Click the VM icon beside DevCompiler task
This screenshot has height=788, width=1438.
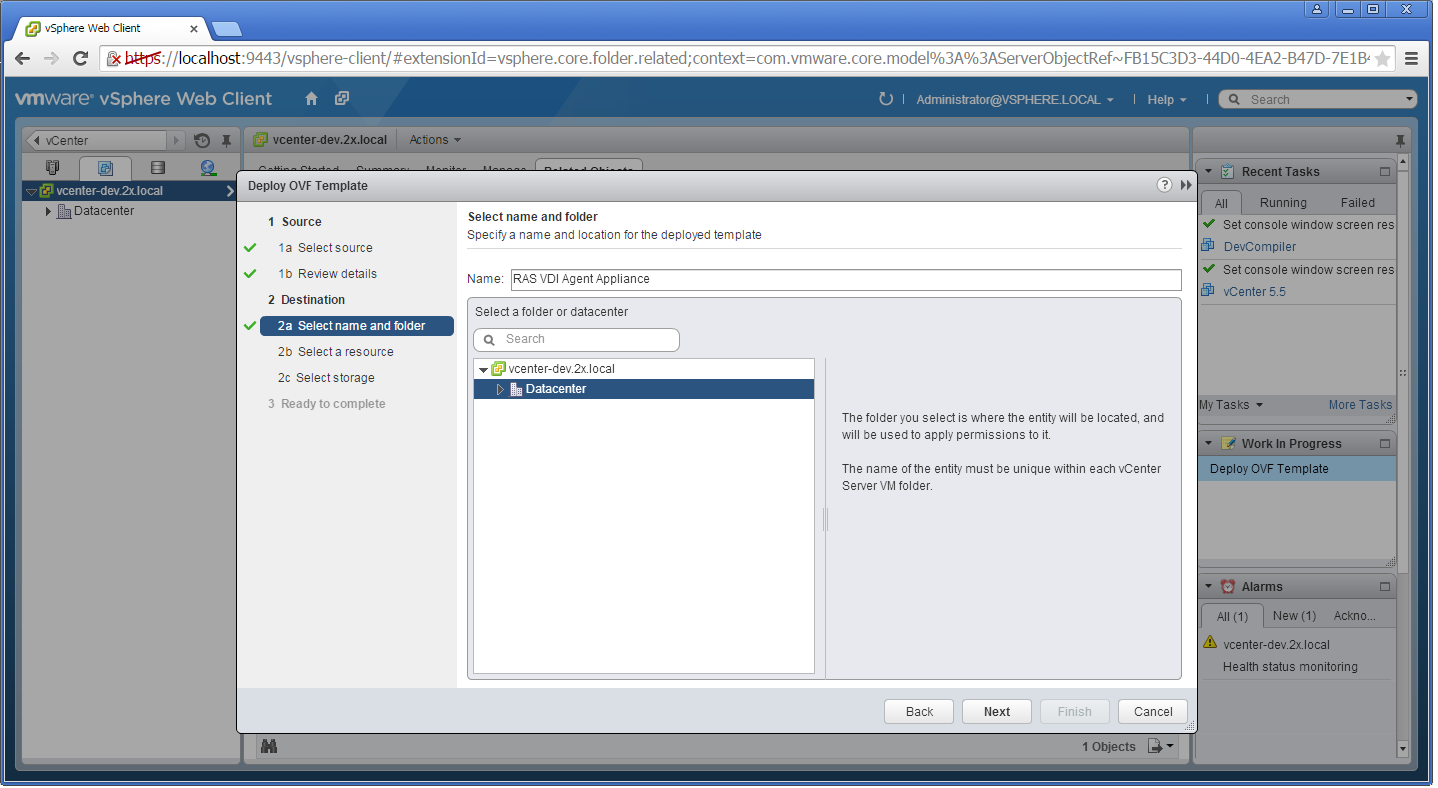1209,246
